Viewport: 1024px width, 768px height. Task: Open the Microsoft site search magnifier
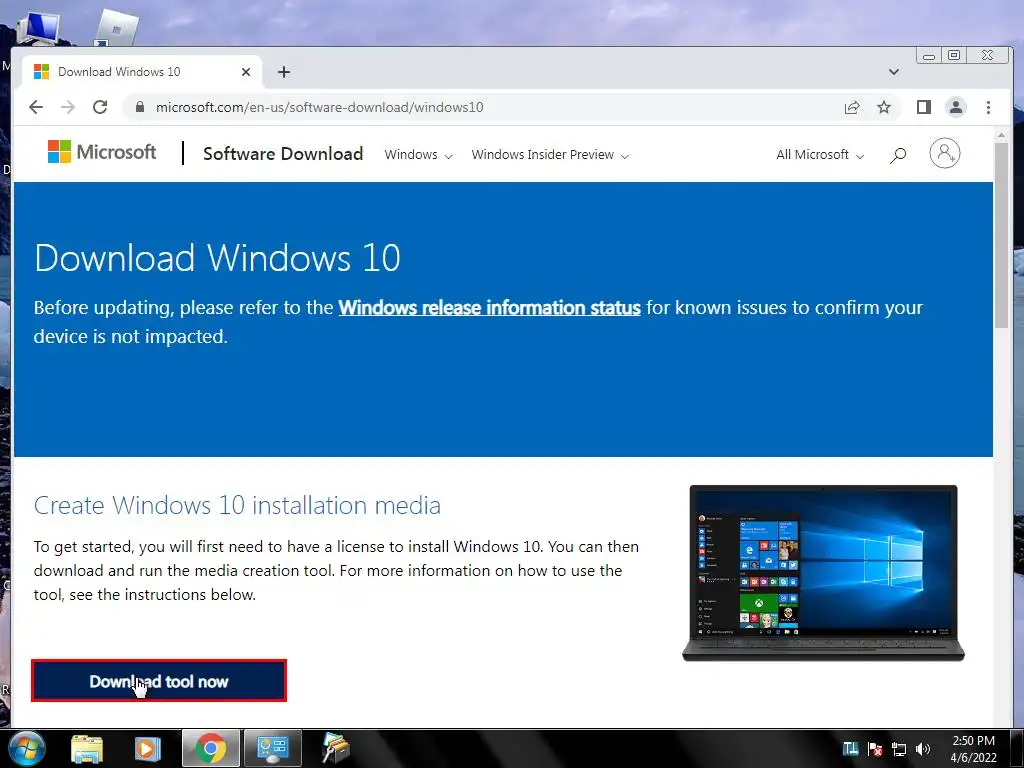pyautogui.click(x=898, y=155)
